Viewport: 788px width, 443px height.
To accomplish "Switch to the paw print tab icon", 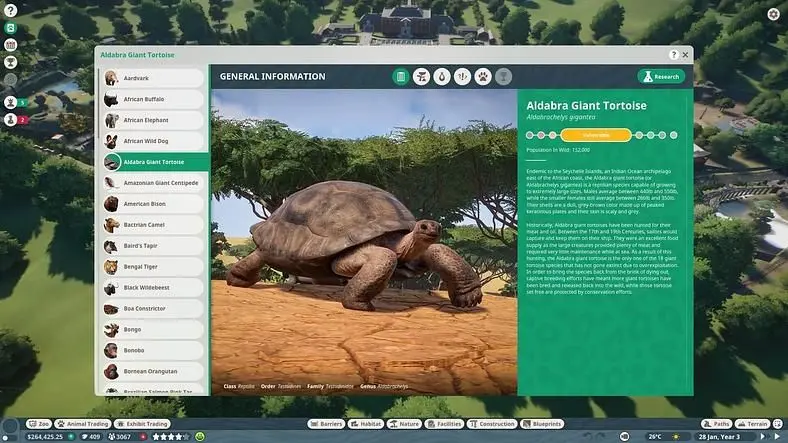I will point(483,77).
